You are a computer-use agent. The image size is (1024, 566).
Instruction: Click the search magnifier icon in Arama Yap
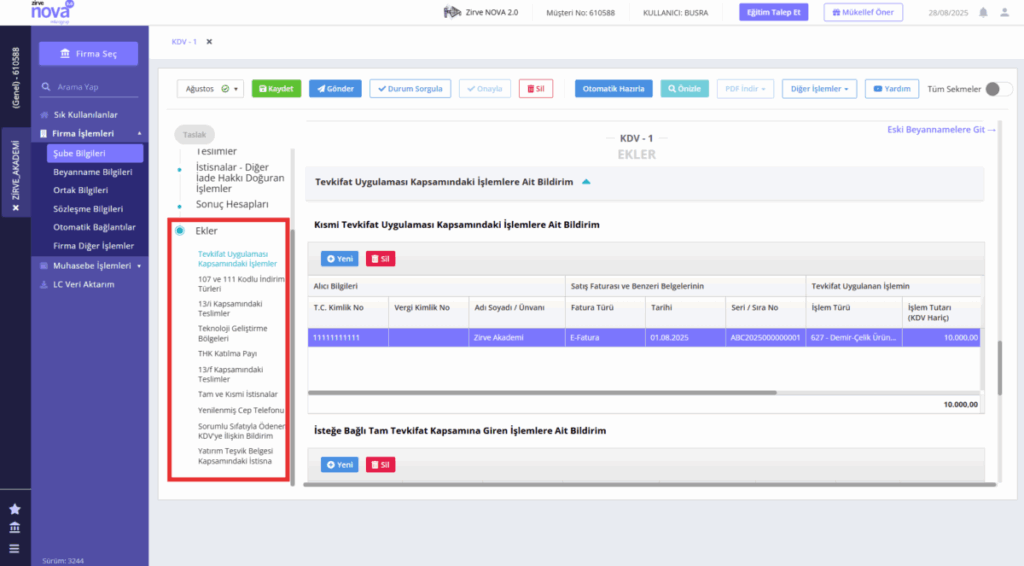pyautogui.click(x=46, y=87)
